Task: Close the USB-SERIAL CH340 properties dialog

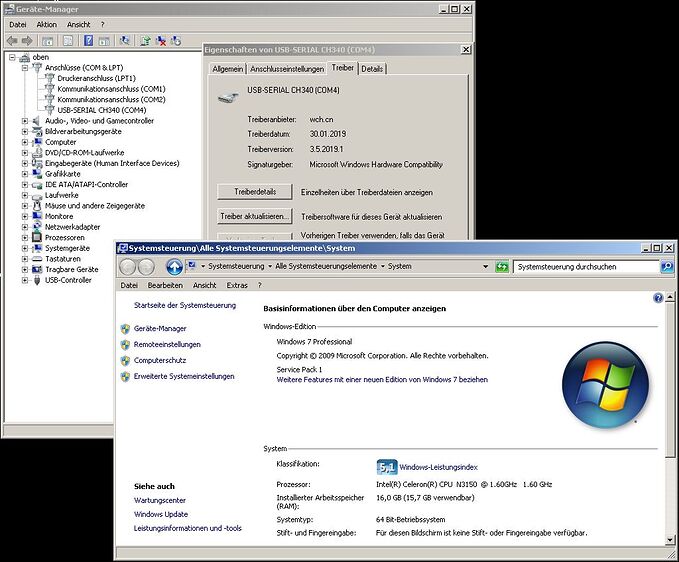Action: pos(466,49)
